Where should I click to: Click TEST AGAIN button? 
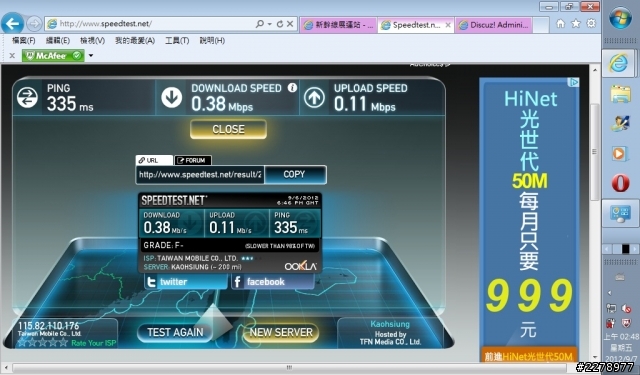175,333
